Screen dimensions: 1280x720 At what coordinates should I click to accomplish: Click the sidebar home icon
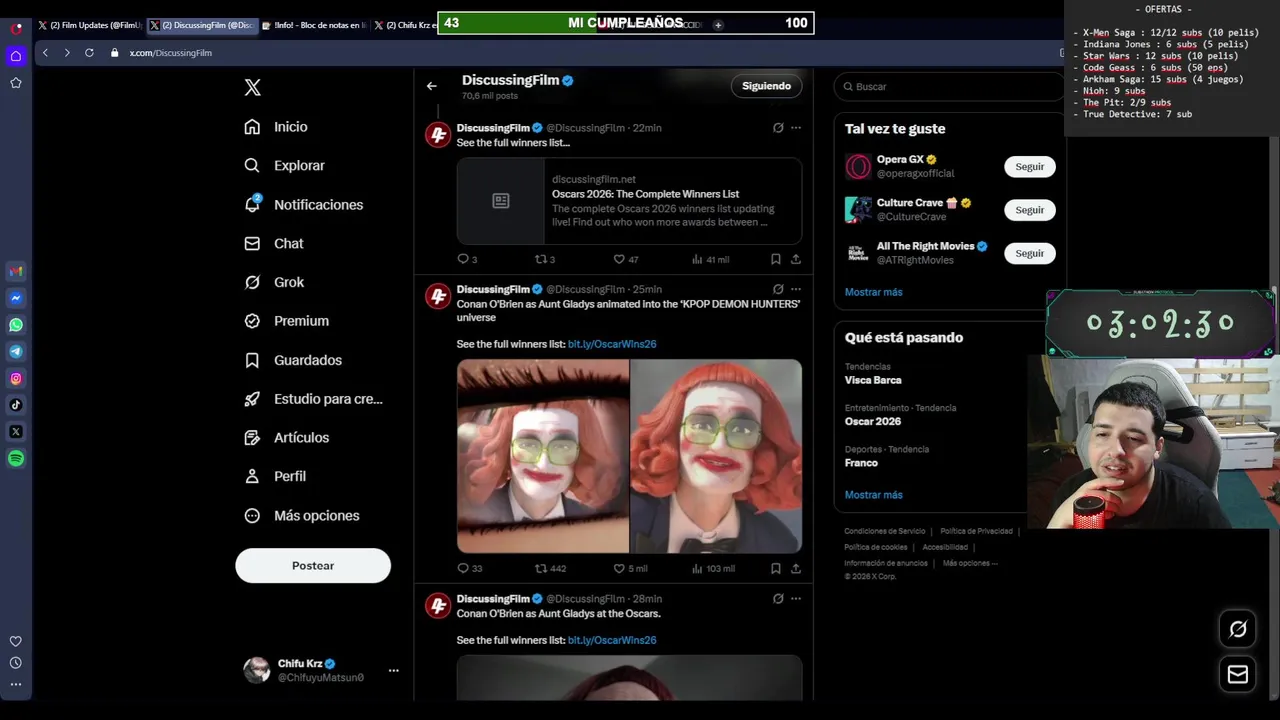[x=16, y=56]
